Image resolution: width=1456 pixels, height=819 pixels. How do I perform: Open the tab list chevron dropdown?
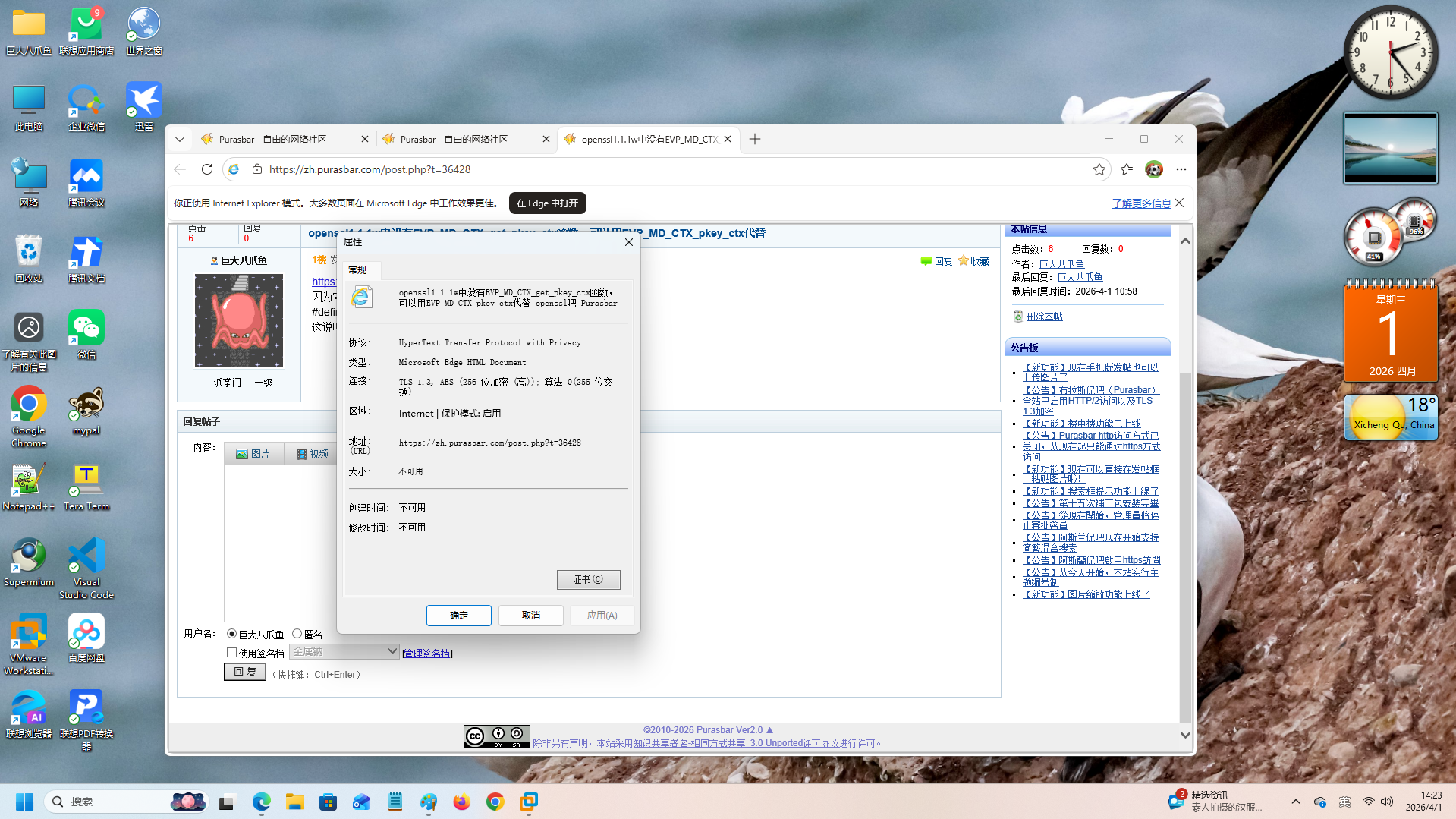pos(180,140)
